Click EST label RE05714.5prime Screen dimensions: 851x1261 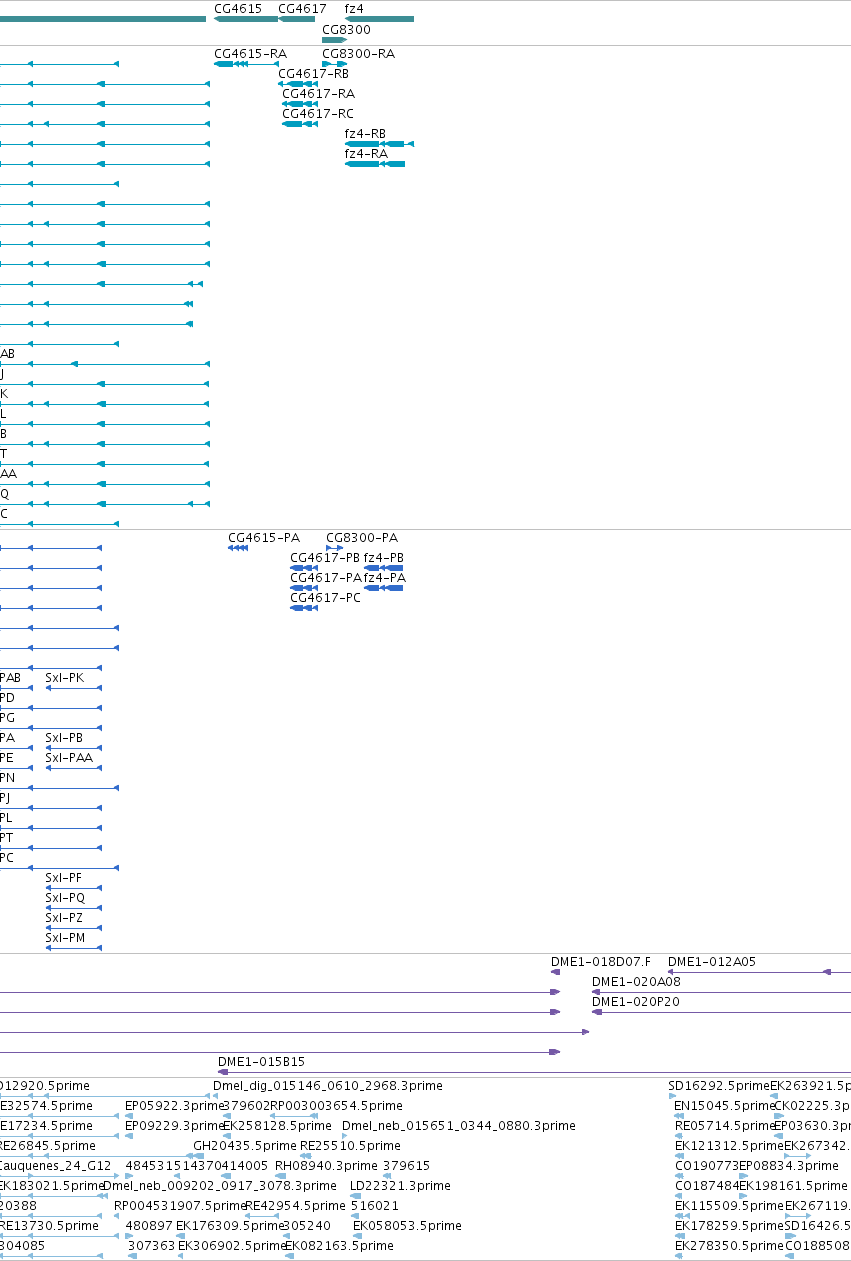click(x=725, y=1126)
